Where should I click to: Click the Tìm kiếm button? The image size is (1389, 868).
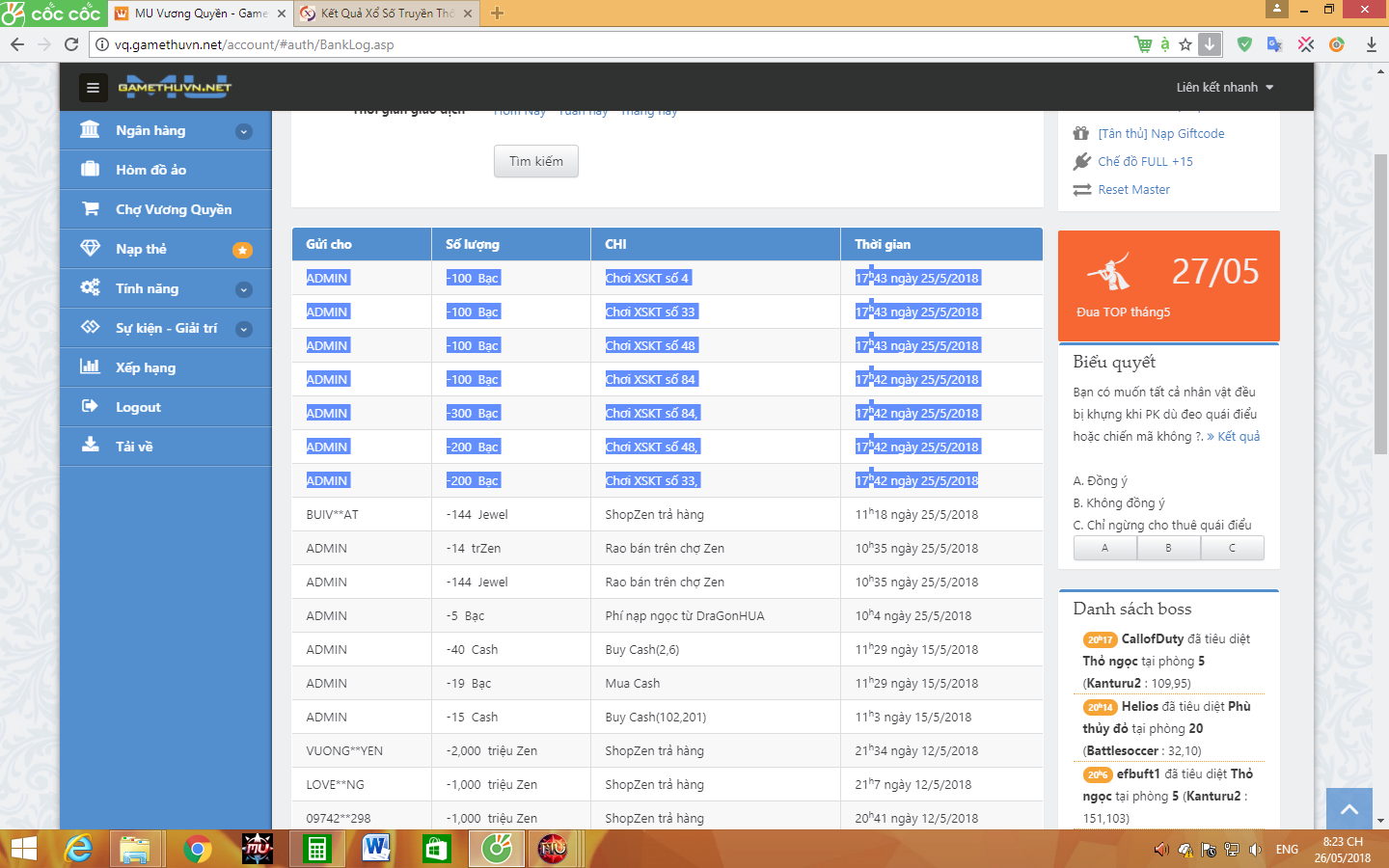[536, 161]
